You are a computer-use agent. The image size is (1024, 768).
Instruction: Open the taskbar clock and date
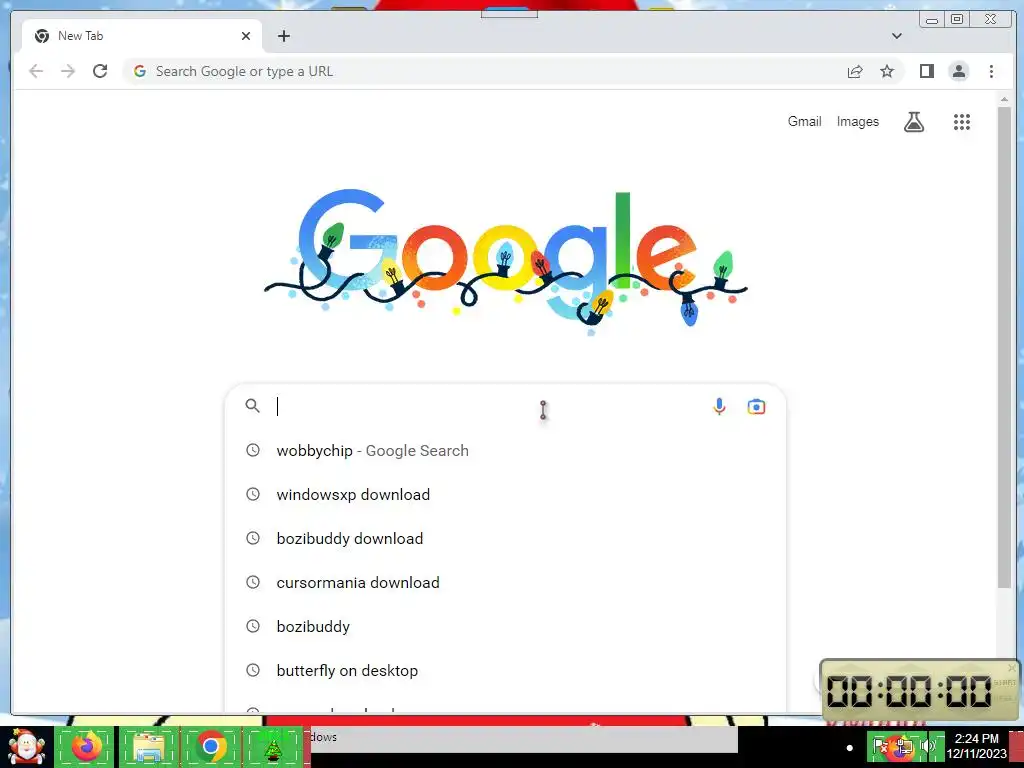(x=976, y=746)
